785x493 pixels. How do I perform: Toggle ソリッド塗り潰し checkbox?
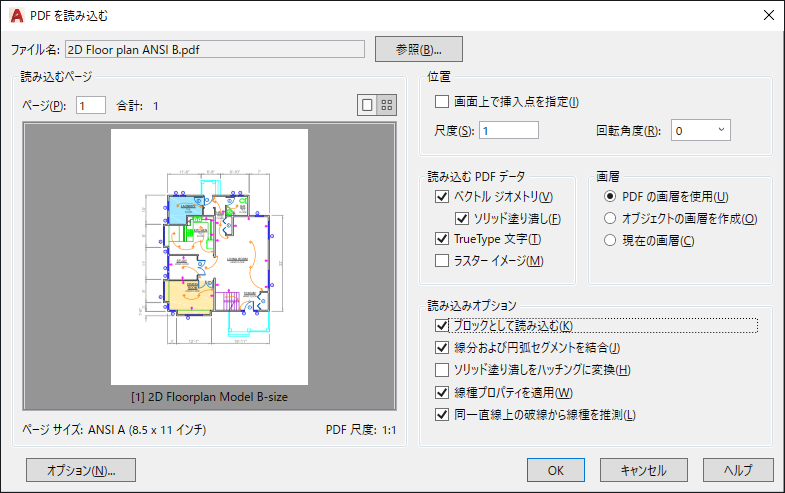(x=462, y=218)
